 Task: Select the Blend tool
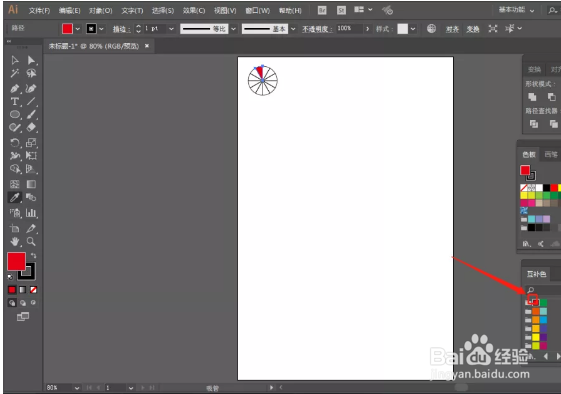(31, 198)
